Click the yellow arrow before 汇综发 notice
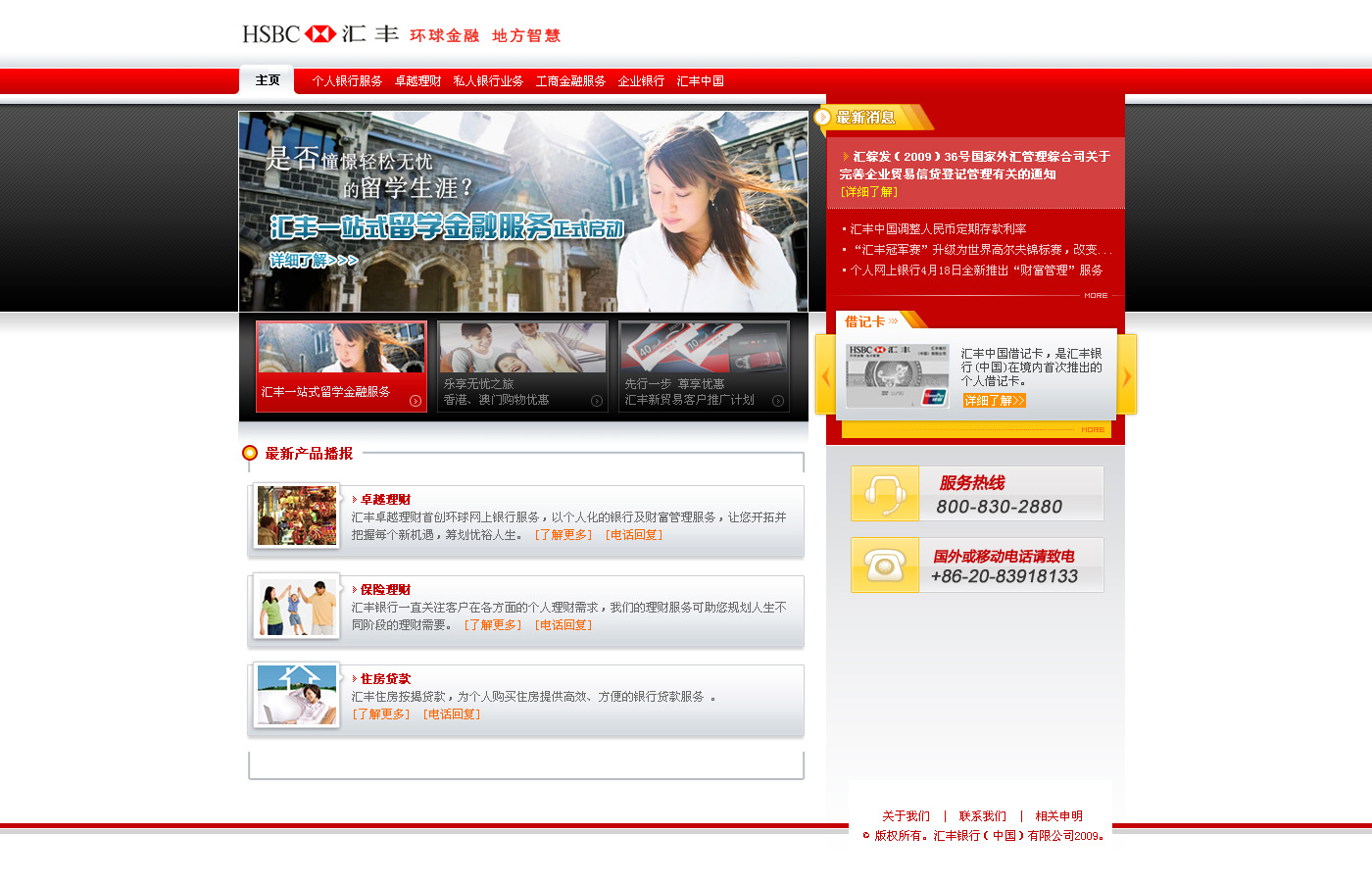This screenshot has height=884, width=1372. click(x=846, y=157)
